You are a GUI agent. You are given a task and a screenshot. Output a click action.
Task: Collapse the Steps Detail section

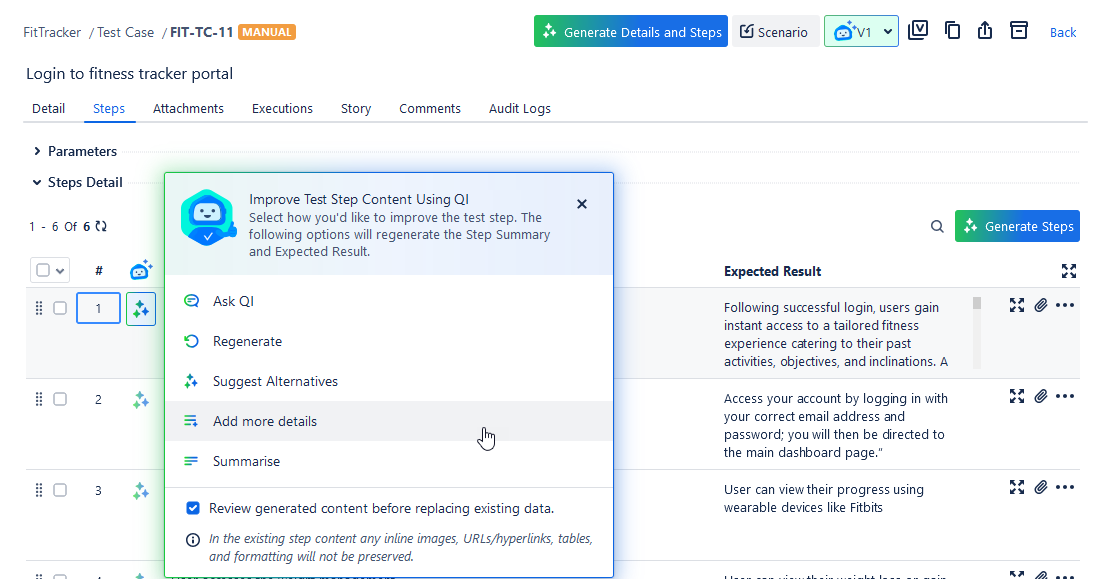(38, 183)
